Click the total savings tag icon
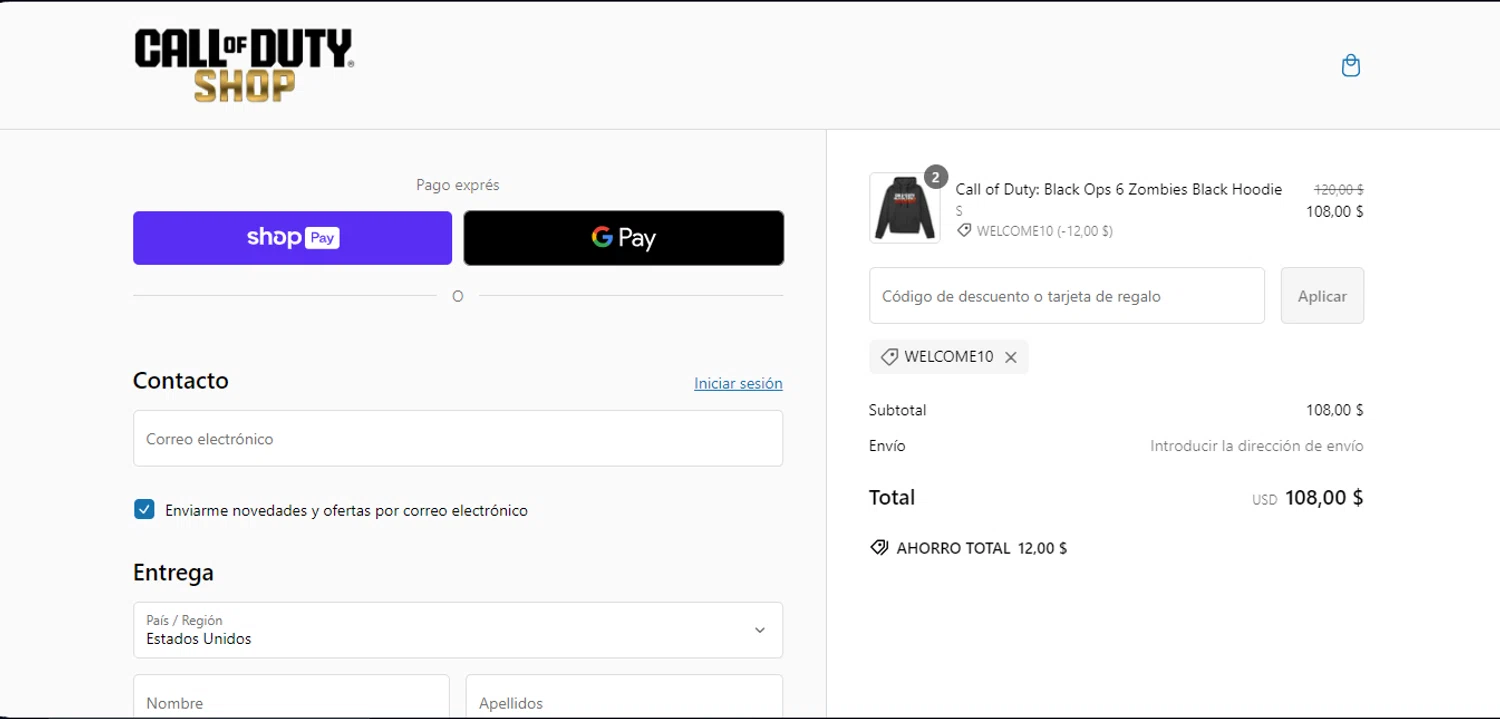Image resolution: width=1500 pixels, height=719 pixels. pos(879,548)
